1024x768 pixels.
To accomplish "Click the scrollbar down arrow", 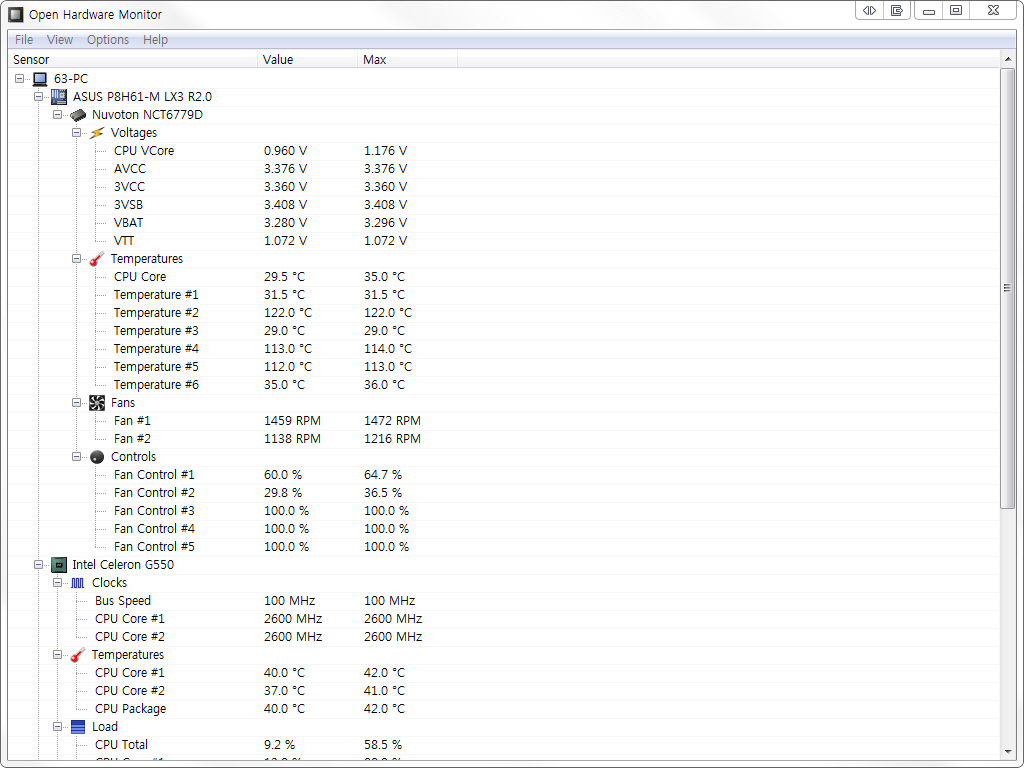I will click(x=1008, y=752).
